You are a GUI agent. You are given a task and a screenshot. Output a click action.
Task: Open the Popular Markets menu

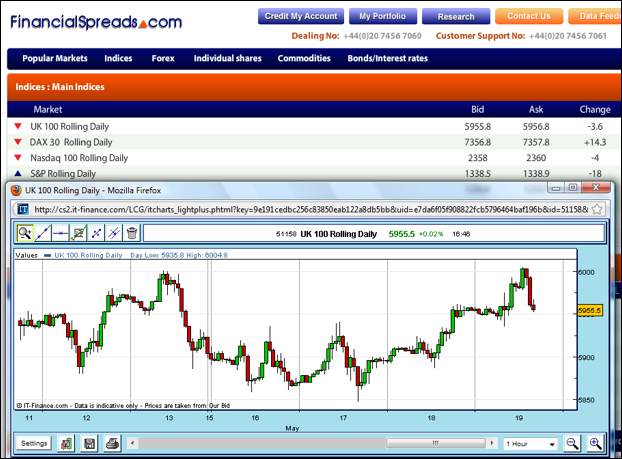(55, 58)
